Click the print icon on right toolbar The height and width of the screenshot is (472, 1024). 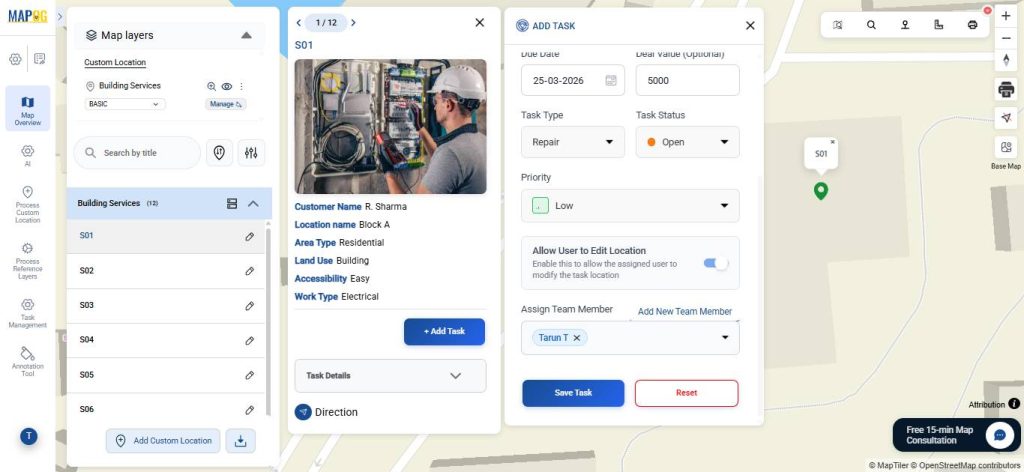click(1006, 89)
